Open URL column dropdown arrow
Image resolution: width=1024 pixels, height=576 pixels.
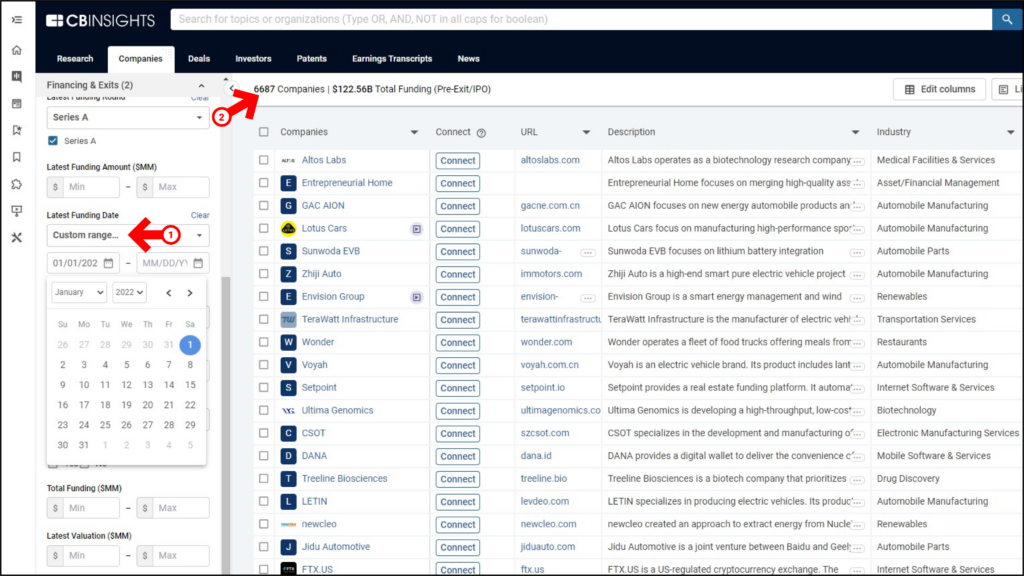coord(586,133)
